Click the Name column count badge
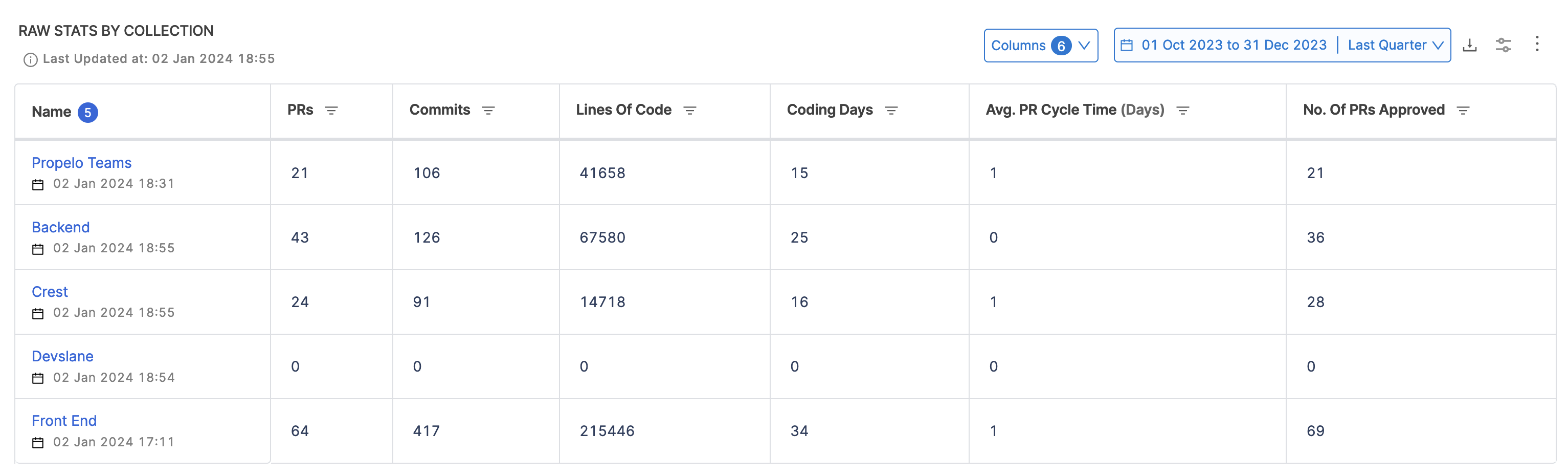Viewport: 1568px width, 476px height. point(87,112)
